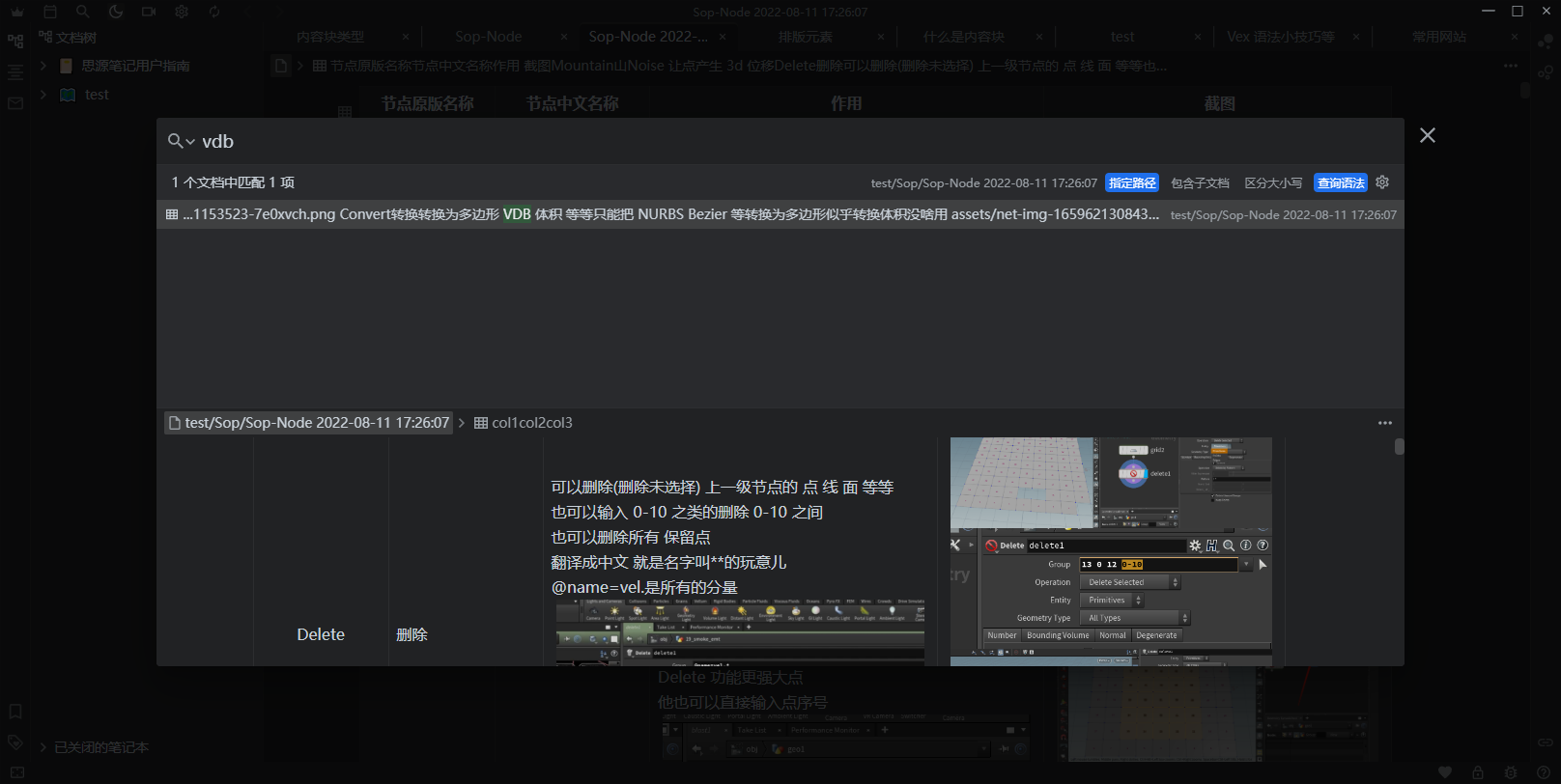Toggle the 查询语法 search option
1561x784 pixels.
(1342, 182)
